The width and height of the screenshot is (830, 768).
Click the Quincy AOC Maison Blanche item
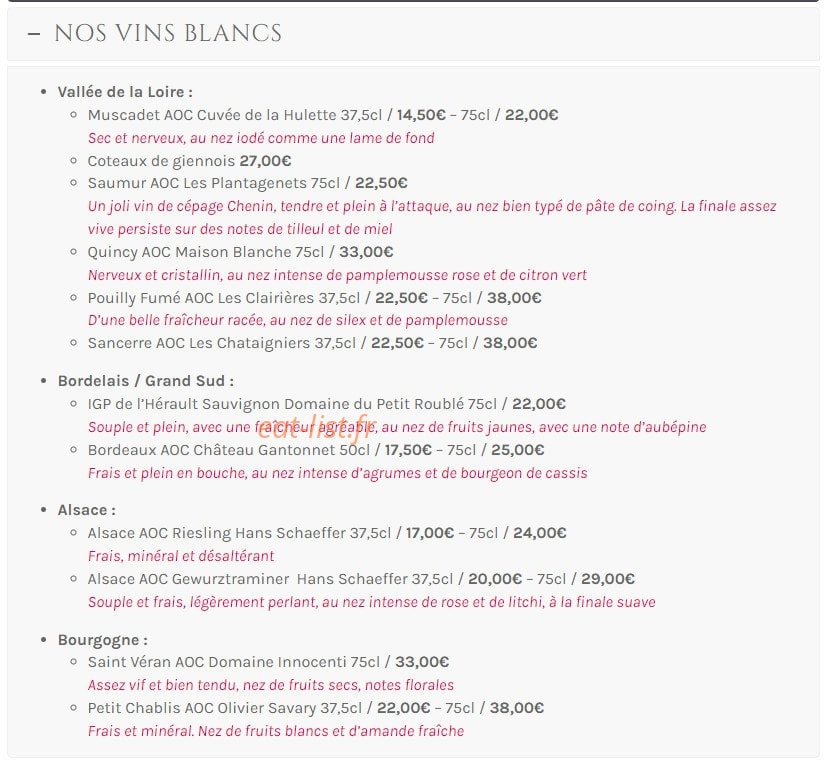240,252
